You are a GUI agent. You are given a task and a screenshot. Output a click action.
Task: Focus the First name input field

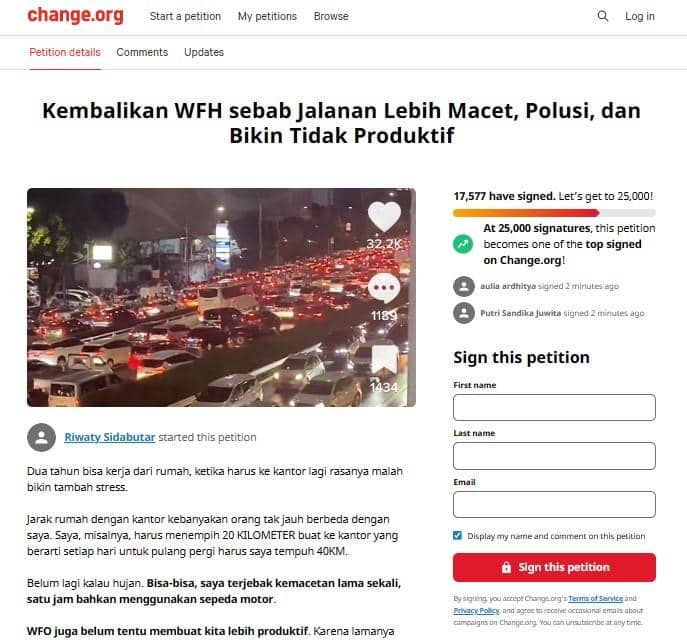(554, 407)
